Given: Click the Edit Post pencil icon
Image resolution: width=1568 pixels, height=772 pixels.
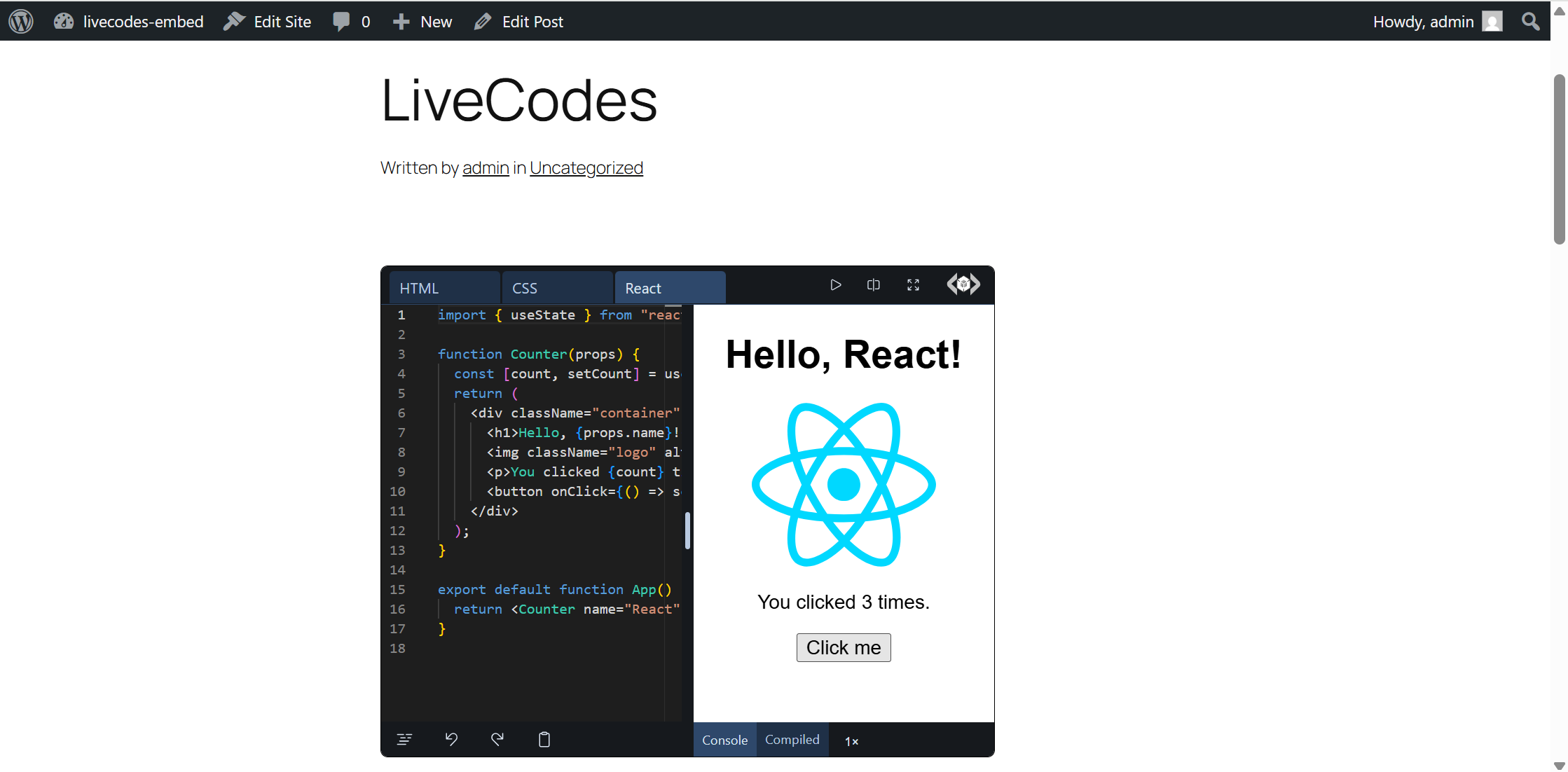Looking at the screenshot, I should point(483,22).
